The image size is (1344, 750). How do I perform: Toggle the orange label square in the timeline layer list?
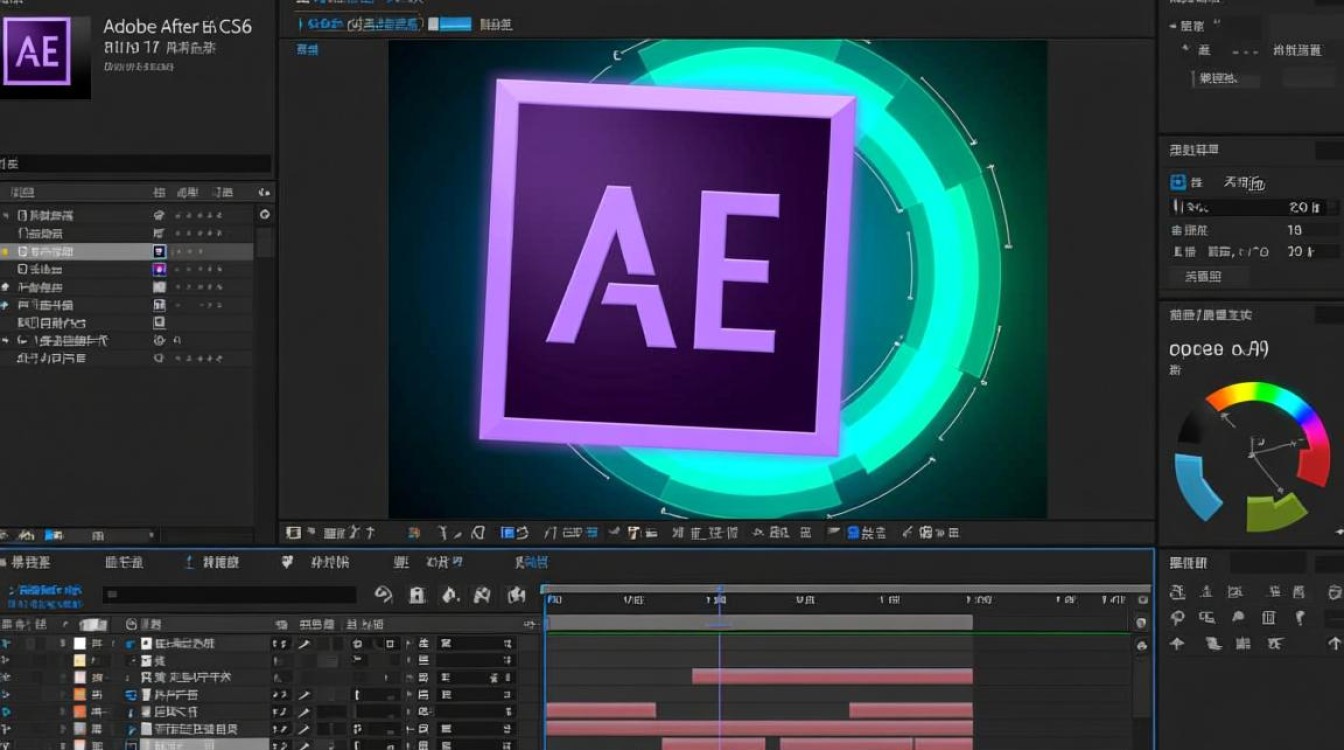(79, 694)
